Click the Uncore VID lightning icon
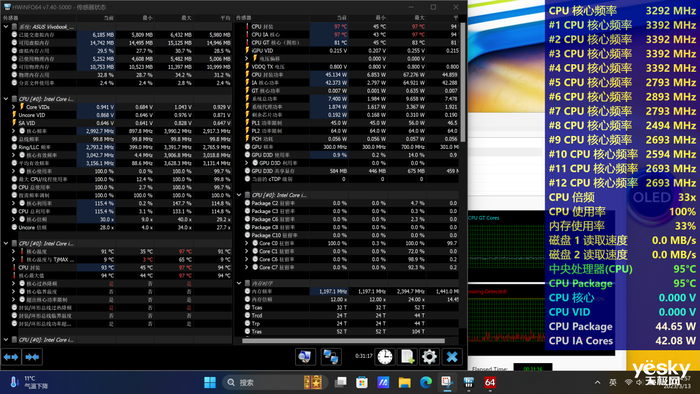 click(15, 115)
